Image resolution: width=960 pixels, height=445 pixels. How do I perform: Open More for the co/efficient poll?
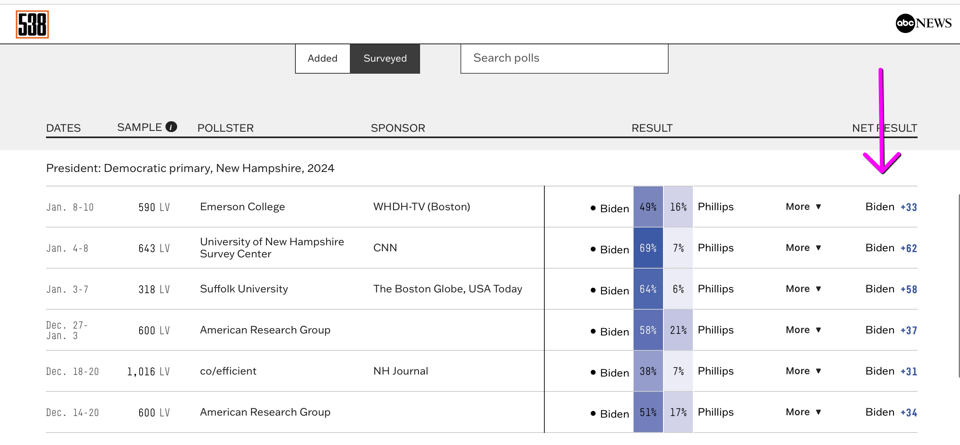803,371
